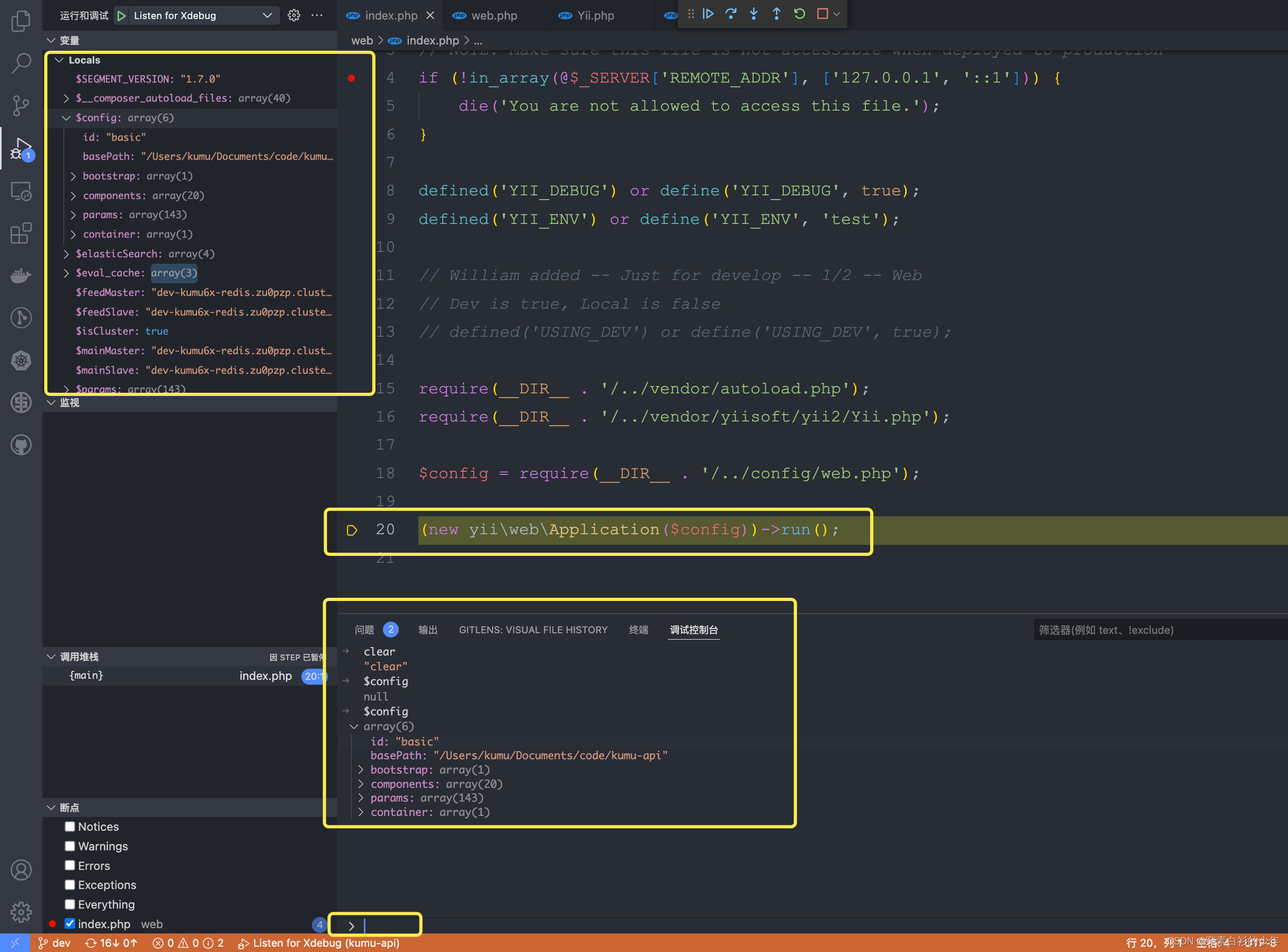Click the dev branch in status bar
The height and width of the screenshot is (952, 1288).
pyautogui.click(x=55, y=943)
